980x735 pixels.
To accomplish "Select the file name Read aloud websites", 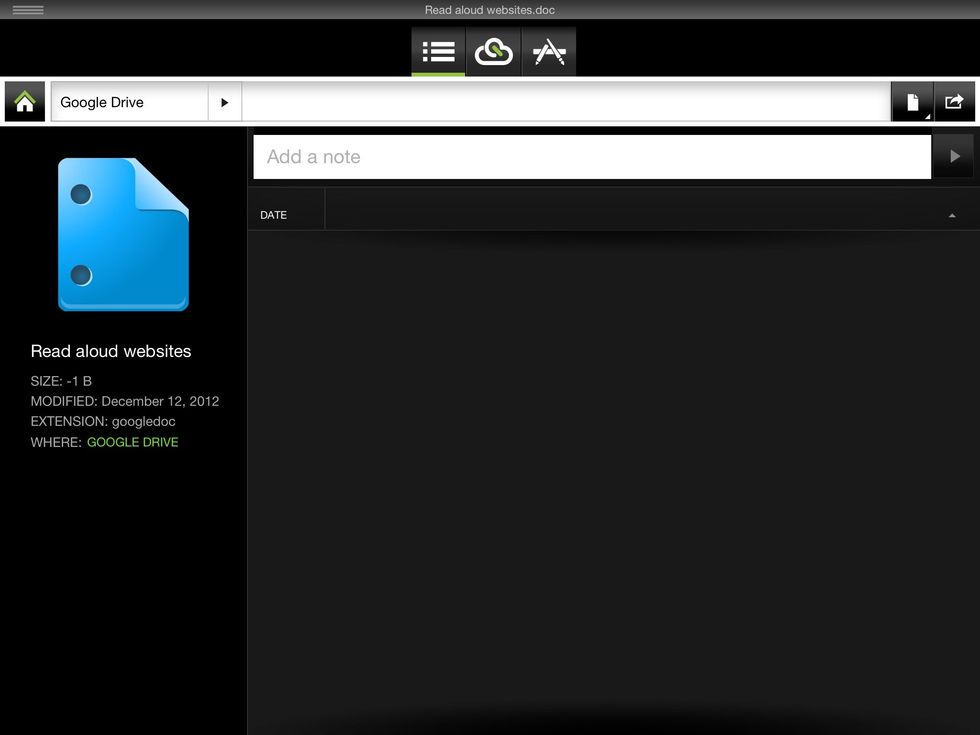I will (110, 351).
